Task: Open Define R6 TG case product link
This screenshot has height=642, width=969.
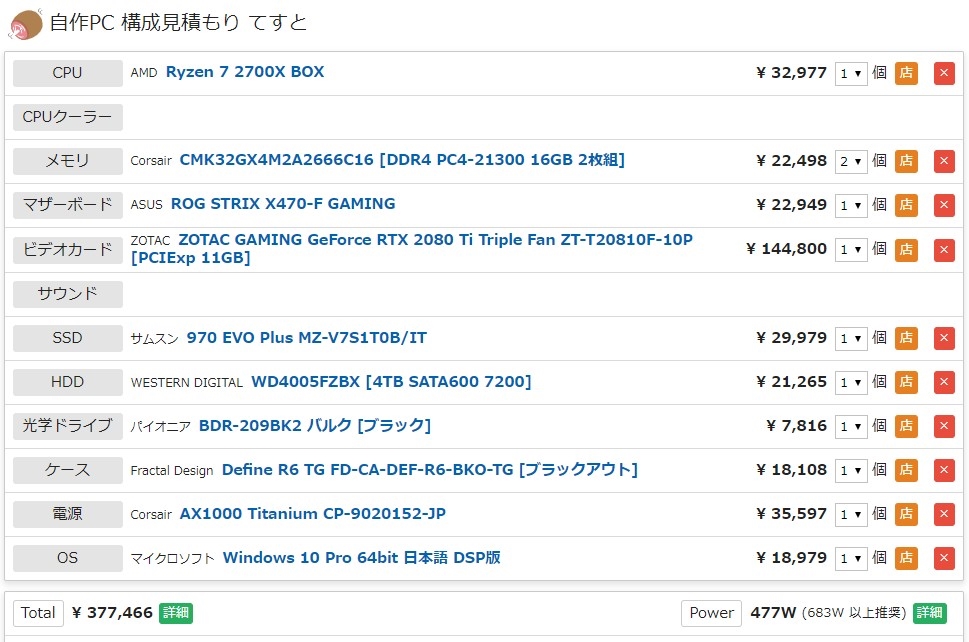Action: pyautogui.click(x=429, y=470)
